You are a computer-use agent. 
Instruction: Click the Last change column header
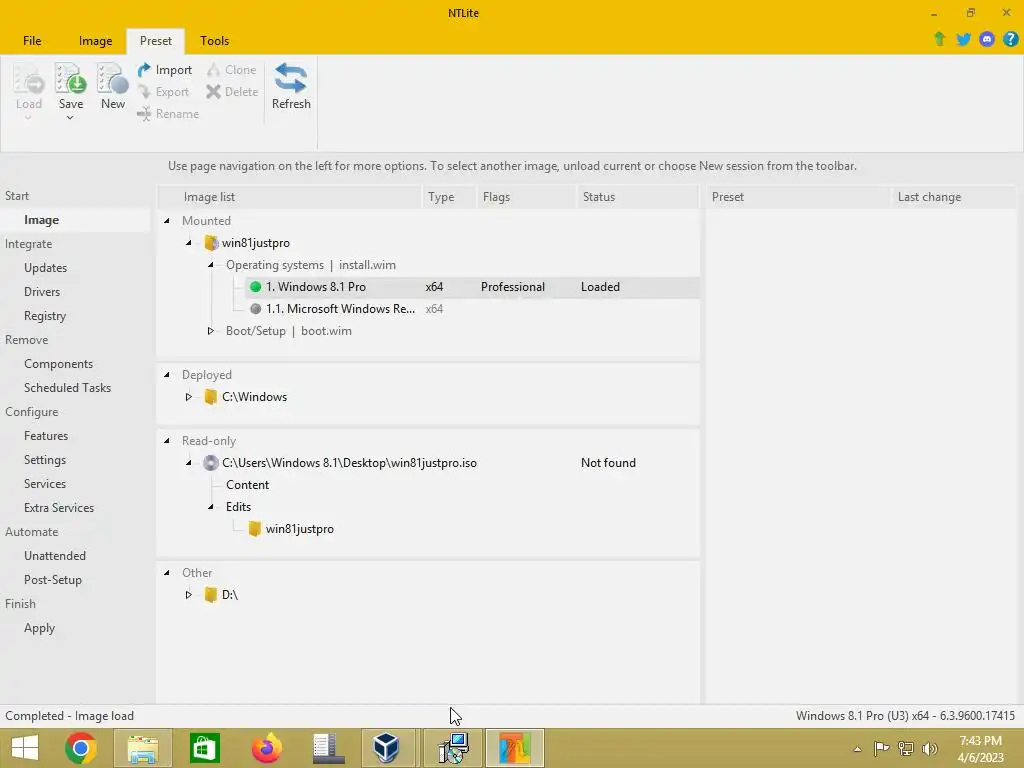point(953,197)
